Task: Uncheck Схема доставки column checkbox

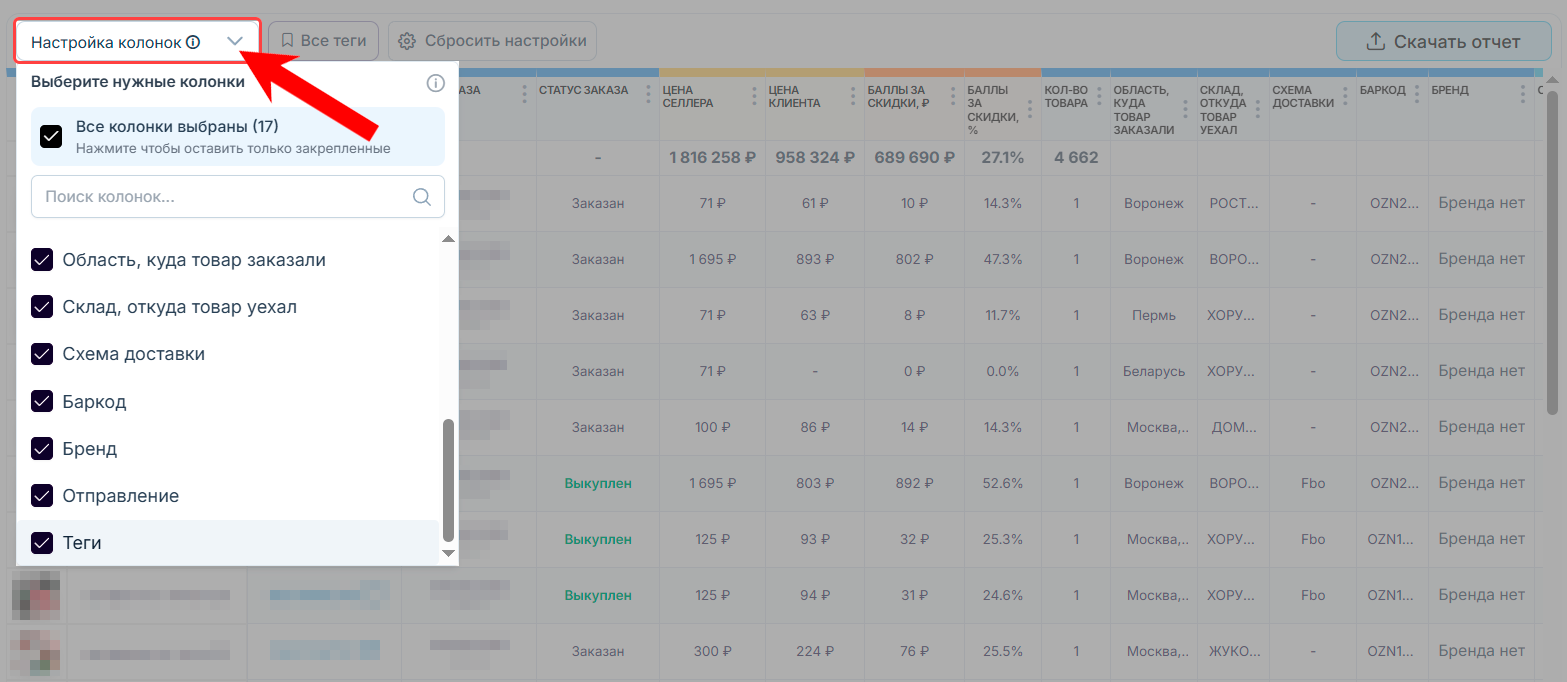Action: click(42, 354)
